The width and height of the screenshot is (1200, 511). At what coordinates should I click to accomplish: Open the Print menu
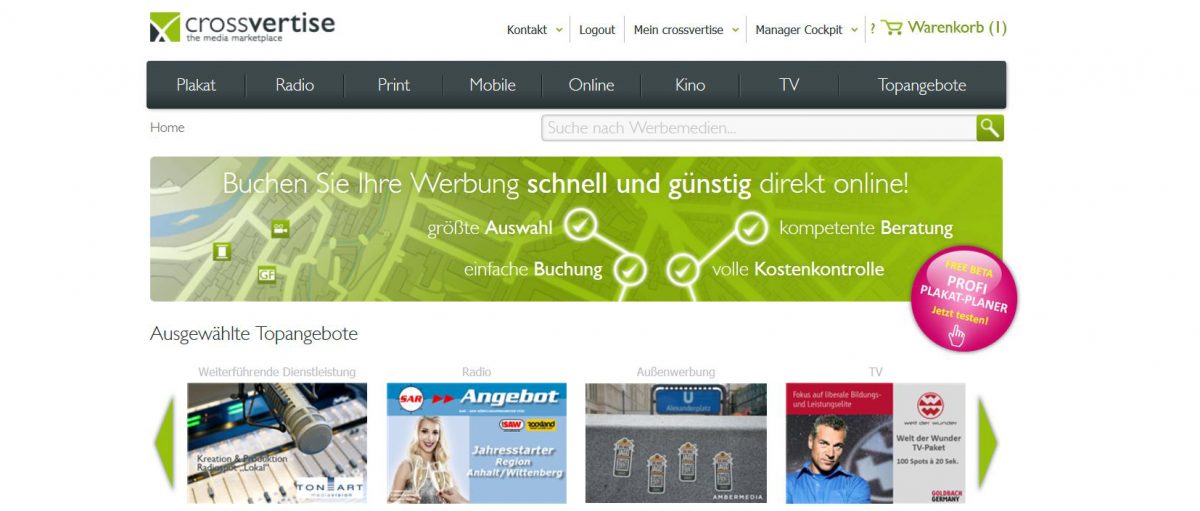tap(394, 85)
